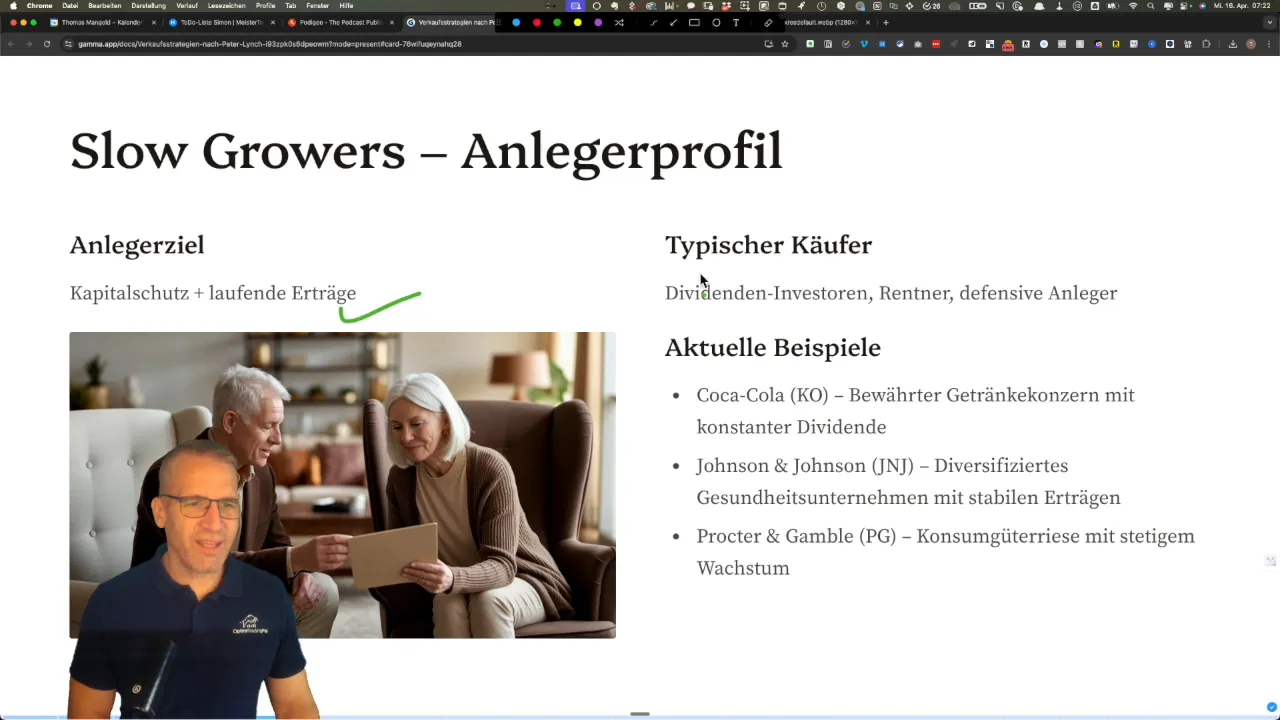Open a new browser tab
The image size is (1280, 720).
pyautogui.click(x=885, y=22)
